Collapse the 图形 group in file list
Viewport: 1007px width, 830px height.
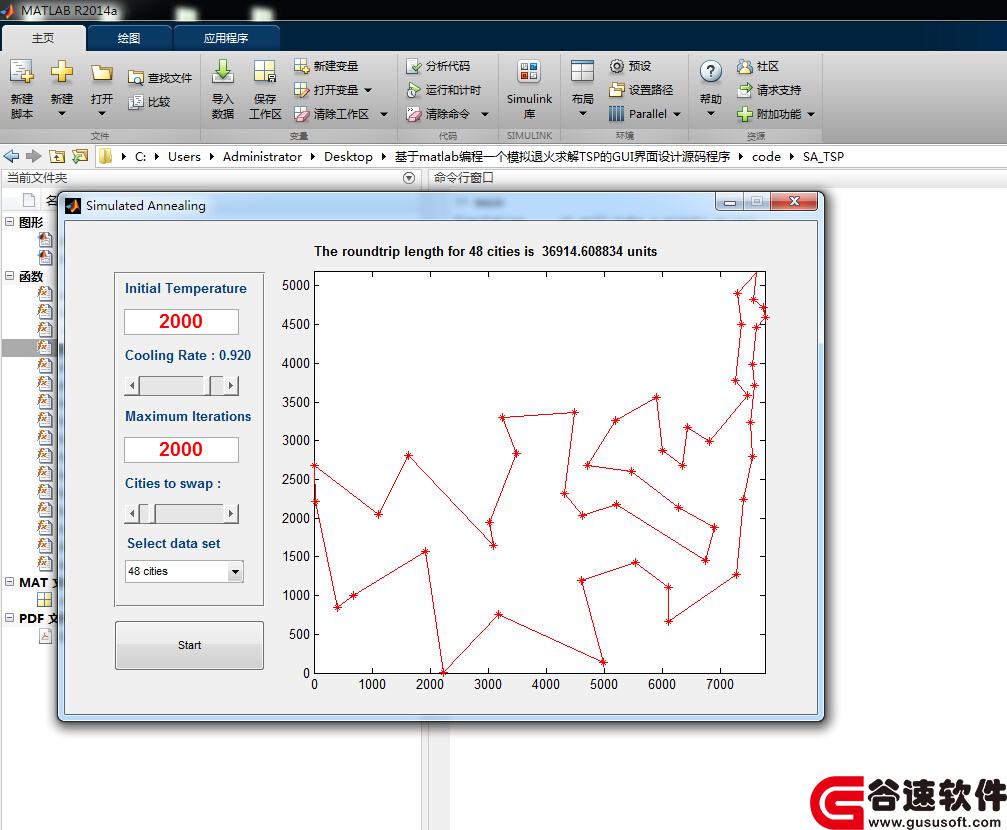tap(10, 222)
